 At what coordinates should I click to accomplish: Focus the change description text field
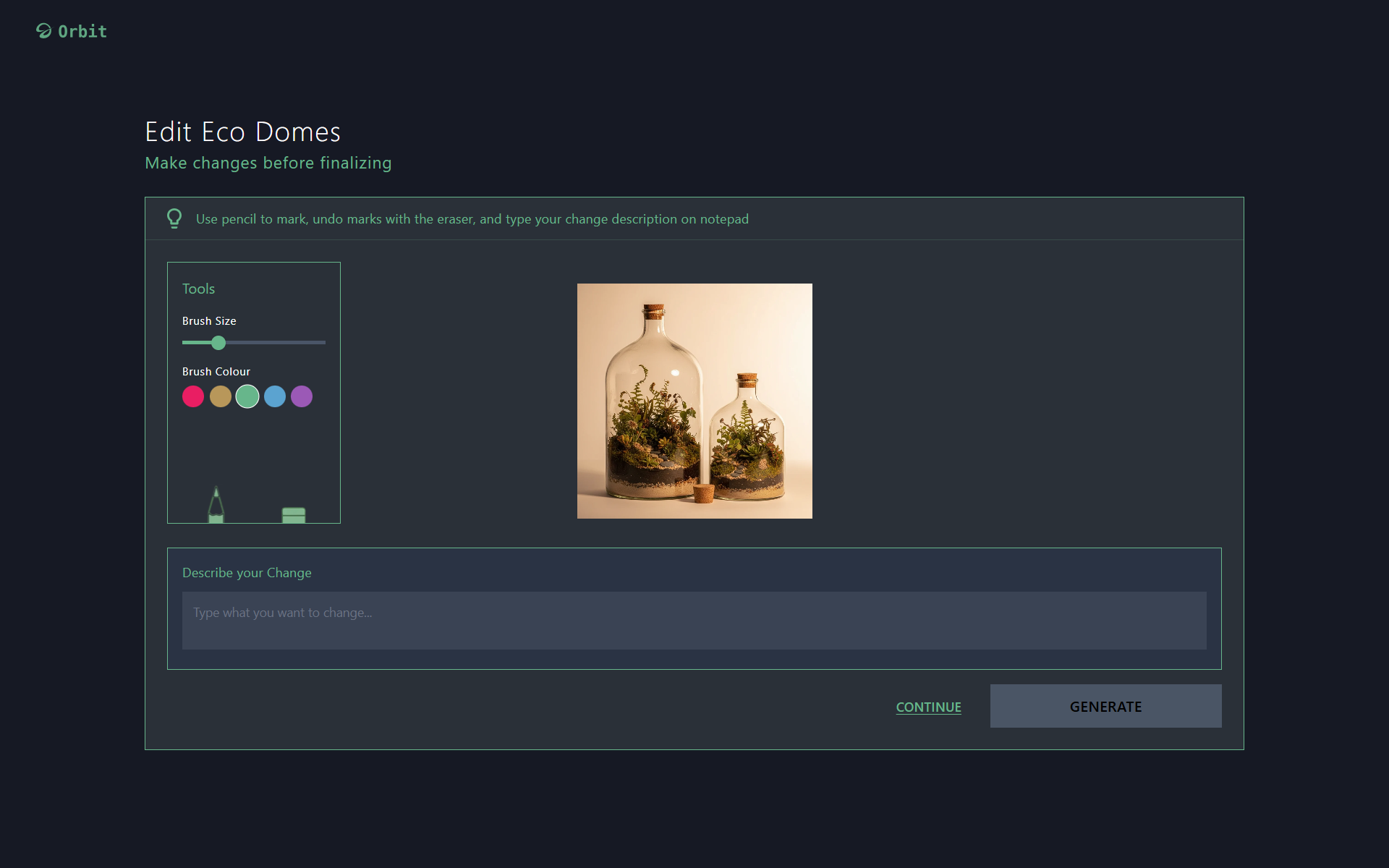click(694, 621)
